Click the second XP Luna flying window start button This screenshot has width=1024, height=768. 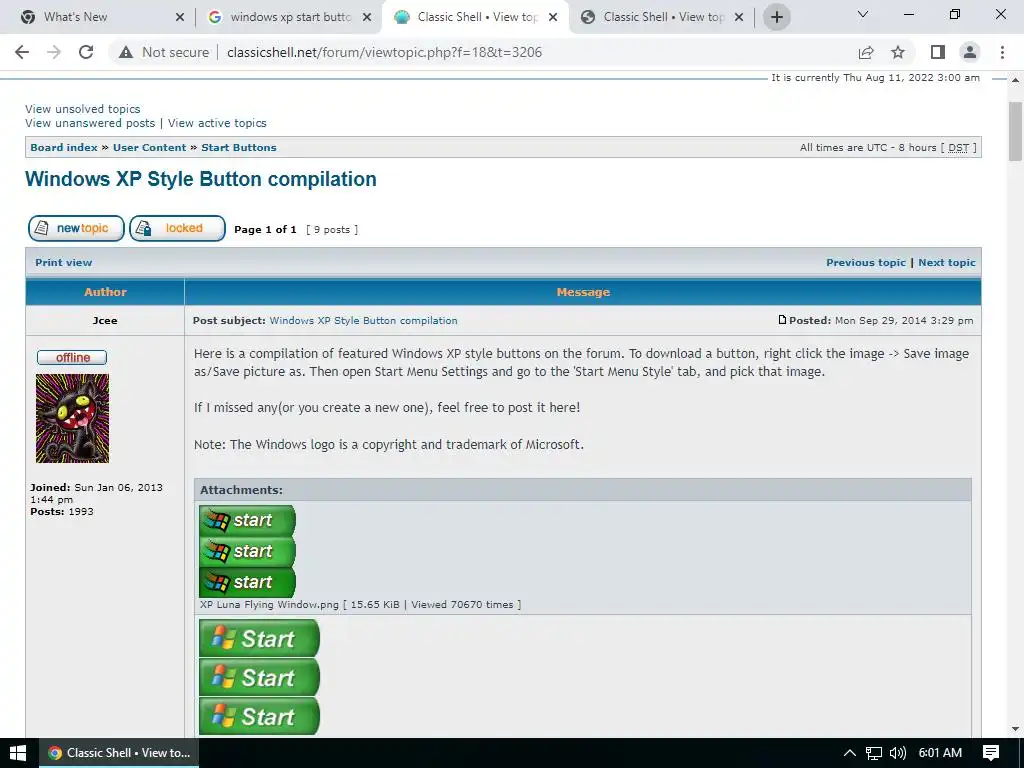pyautogui.click(x=248, y=552)
